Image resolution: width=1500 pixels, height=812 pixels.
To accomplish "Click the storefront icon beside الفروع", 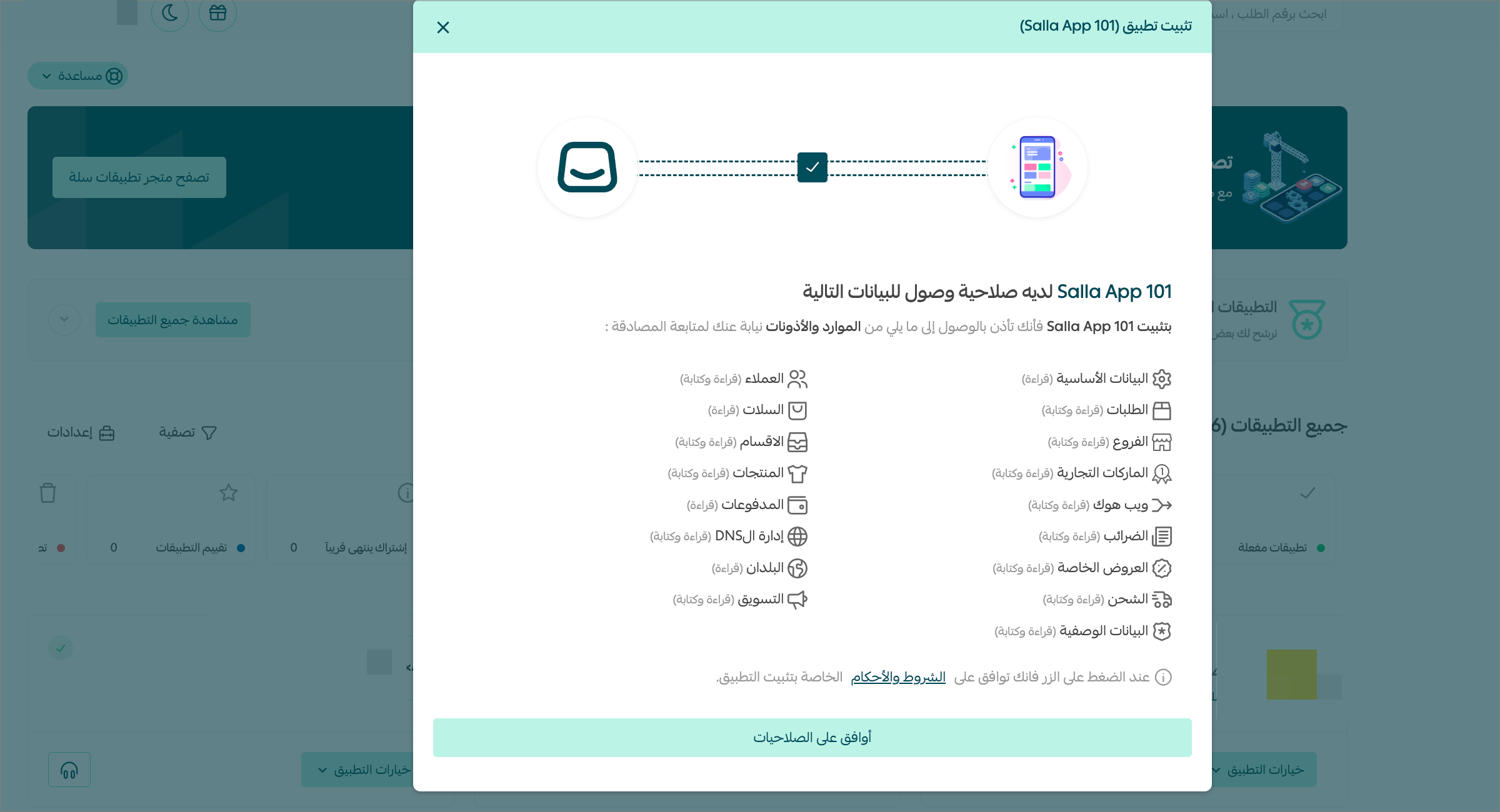I will point(1162,442).
